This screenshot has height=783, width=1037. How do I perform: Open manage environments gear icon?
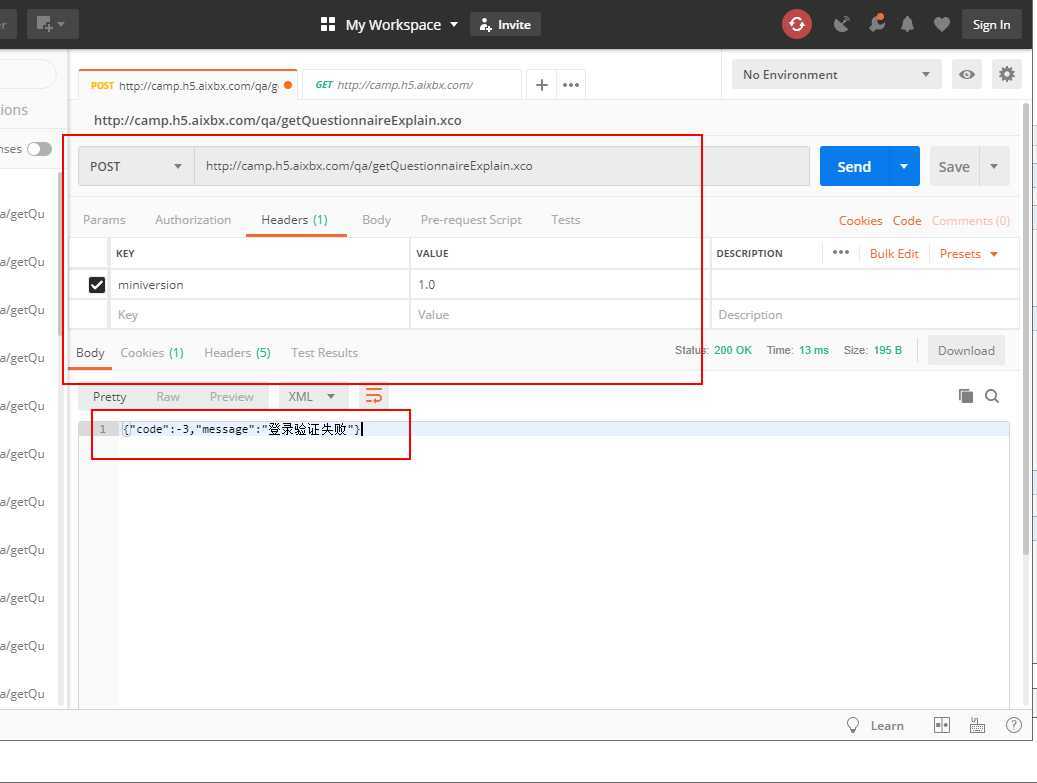pos(1007,75)
